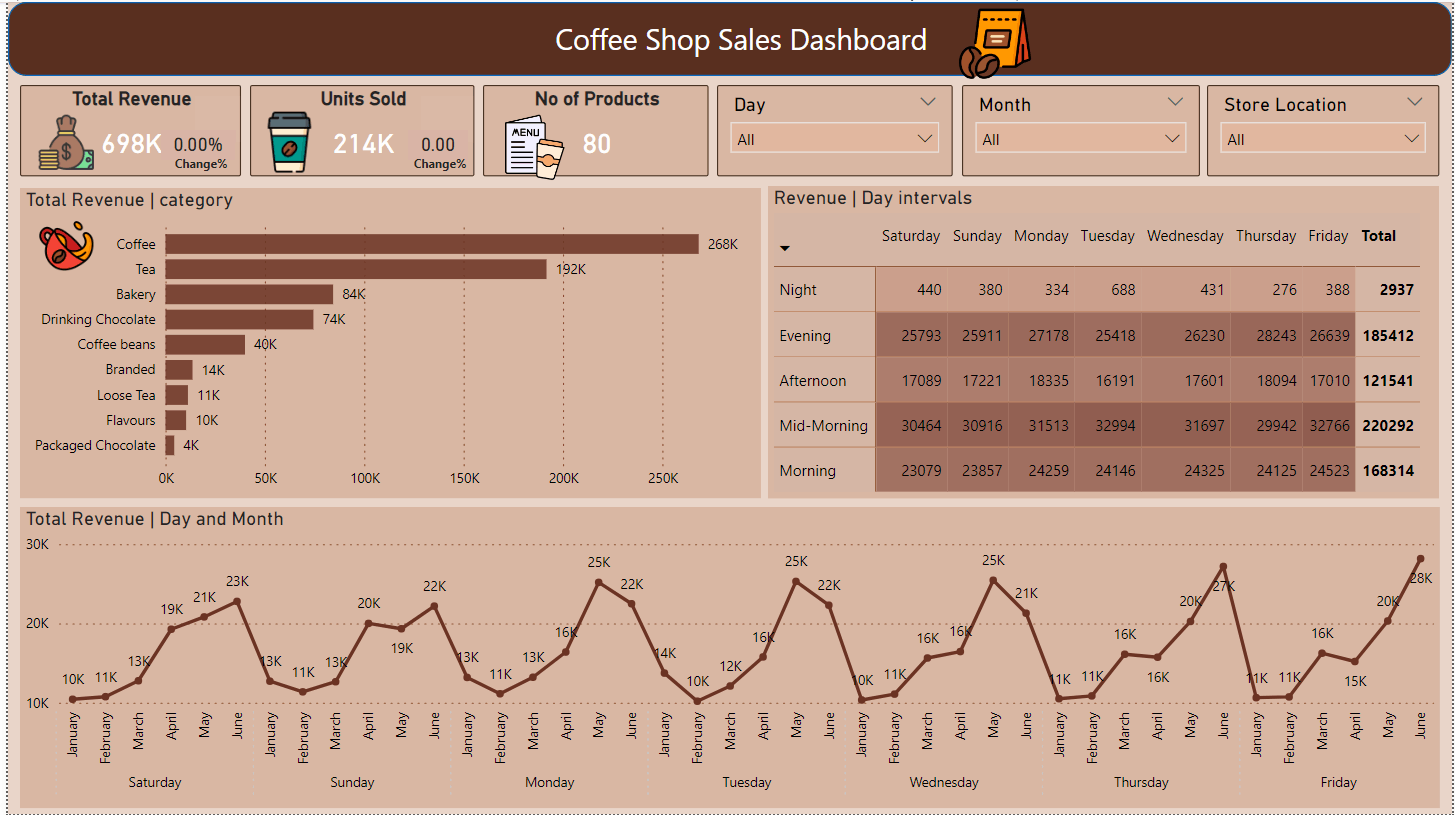Sort by the Total column header
The height and width of the screenshot is (815, 1455).
[1379, 236]
